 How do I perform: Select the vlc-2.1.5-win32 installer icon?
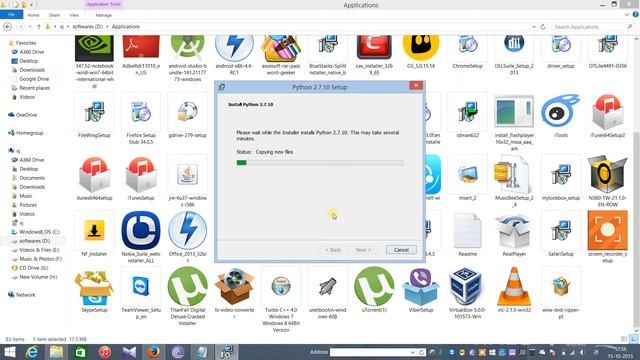pos(514,287)
